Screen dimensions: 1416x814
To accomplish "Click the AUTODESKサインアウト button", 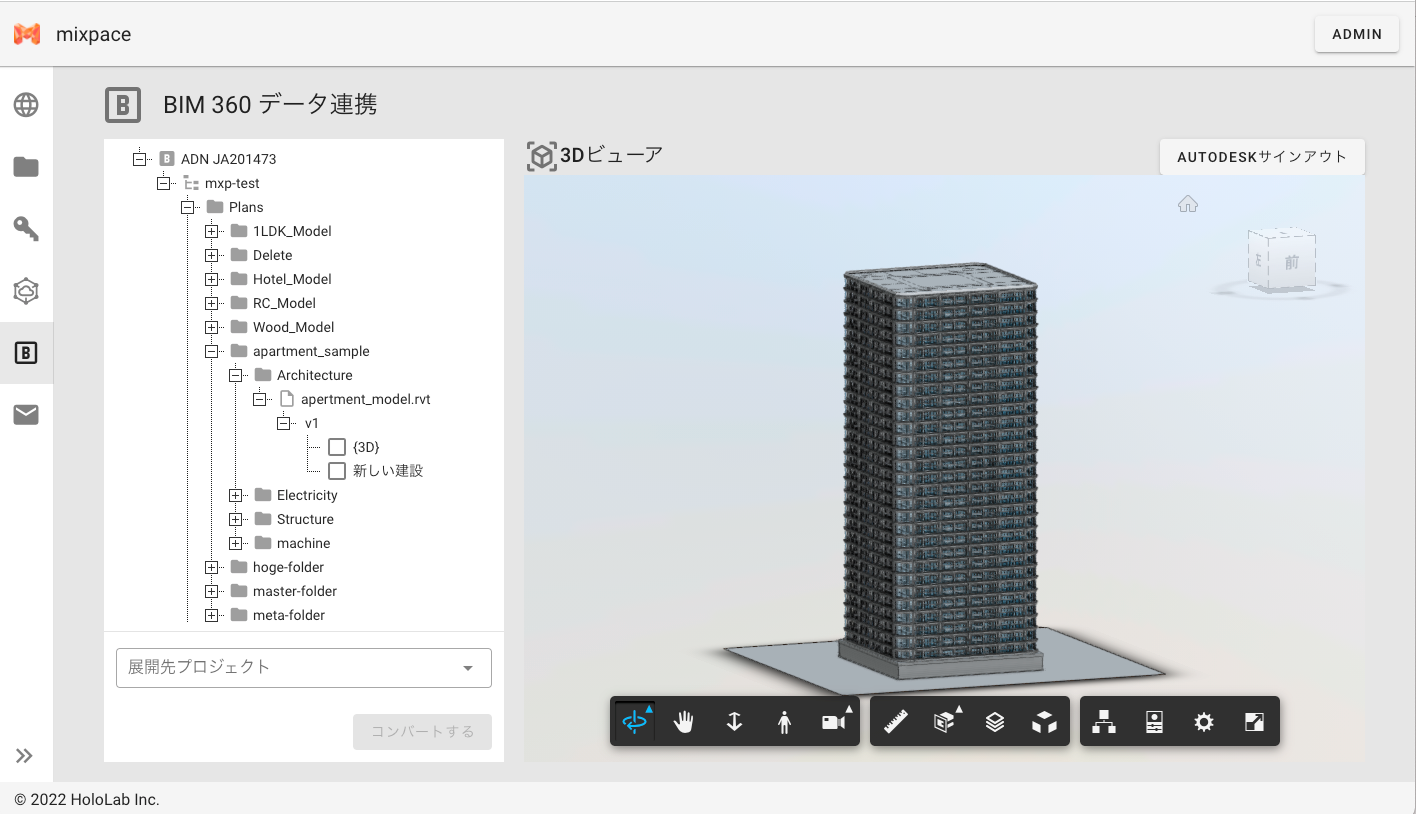I will point(1261,156).
